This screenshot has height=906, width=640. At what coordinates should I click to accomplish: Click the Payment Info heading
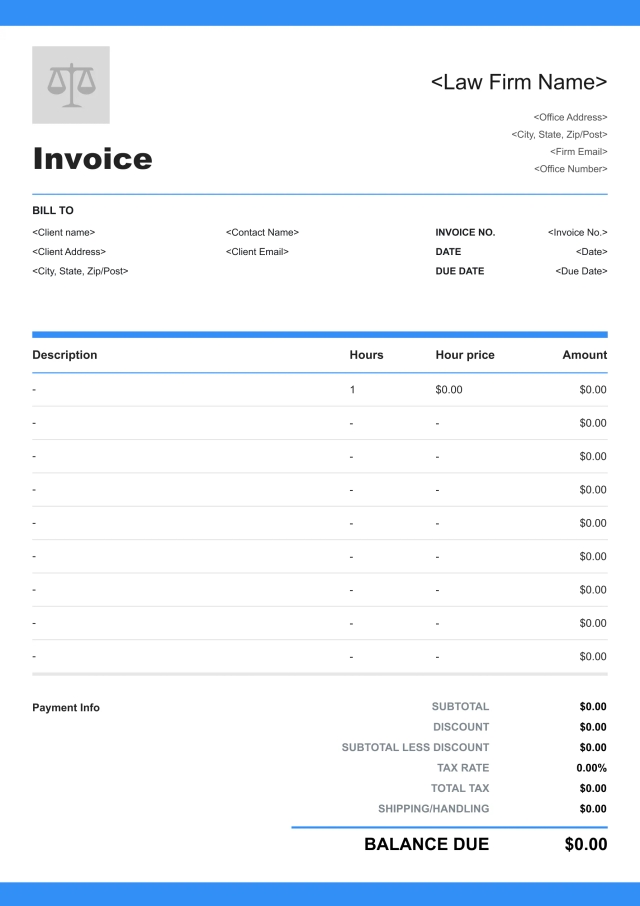click(66, 708)
